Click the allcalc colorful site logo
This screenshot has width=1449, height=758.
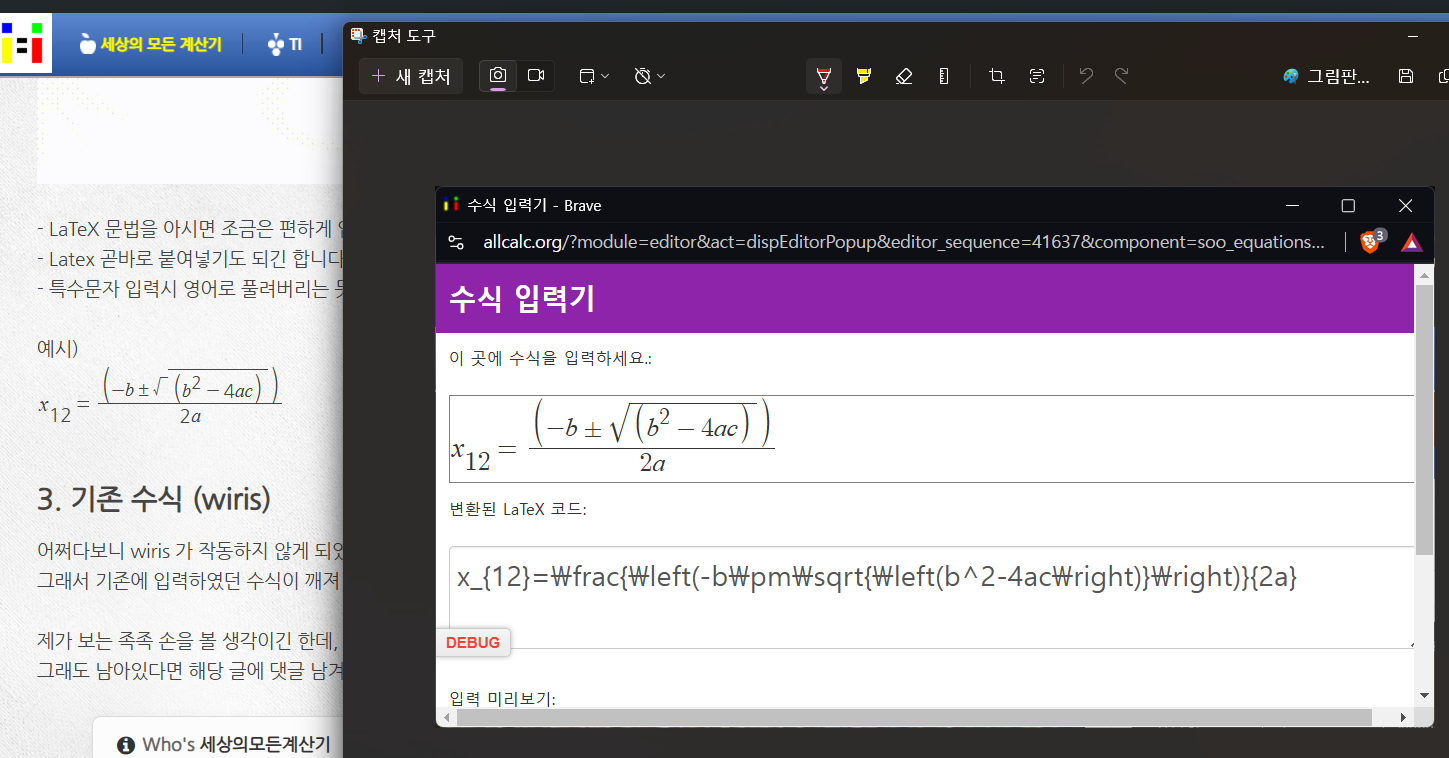pos(21,43)
